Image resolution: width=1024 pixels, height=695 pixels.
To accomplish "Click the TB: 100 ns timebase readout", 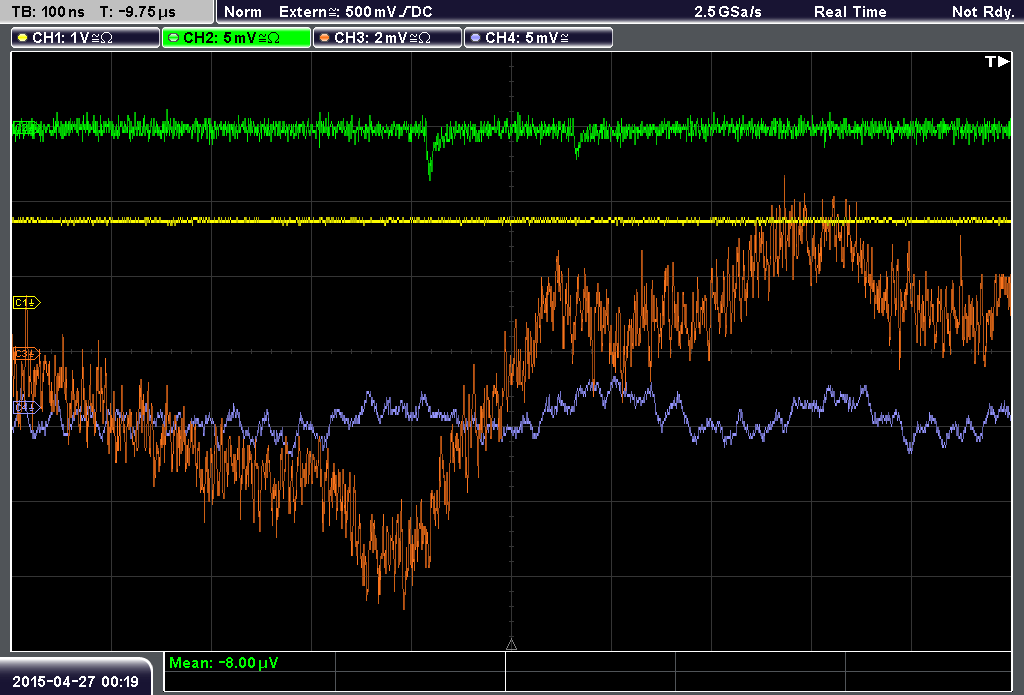I will click(x=48, y=12).
